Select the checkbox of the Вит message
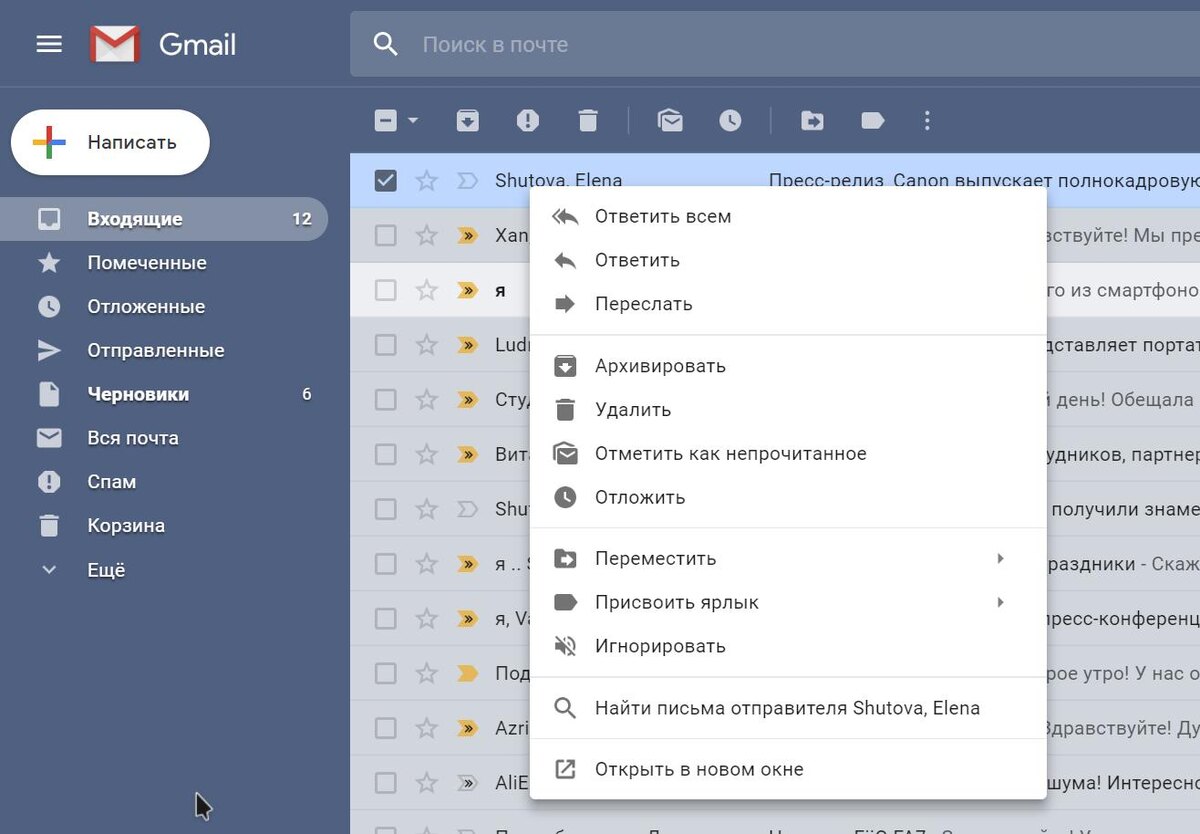1200x834 pixels. click(385, 454)
